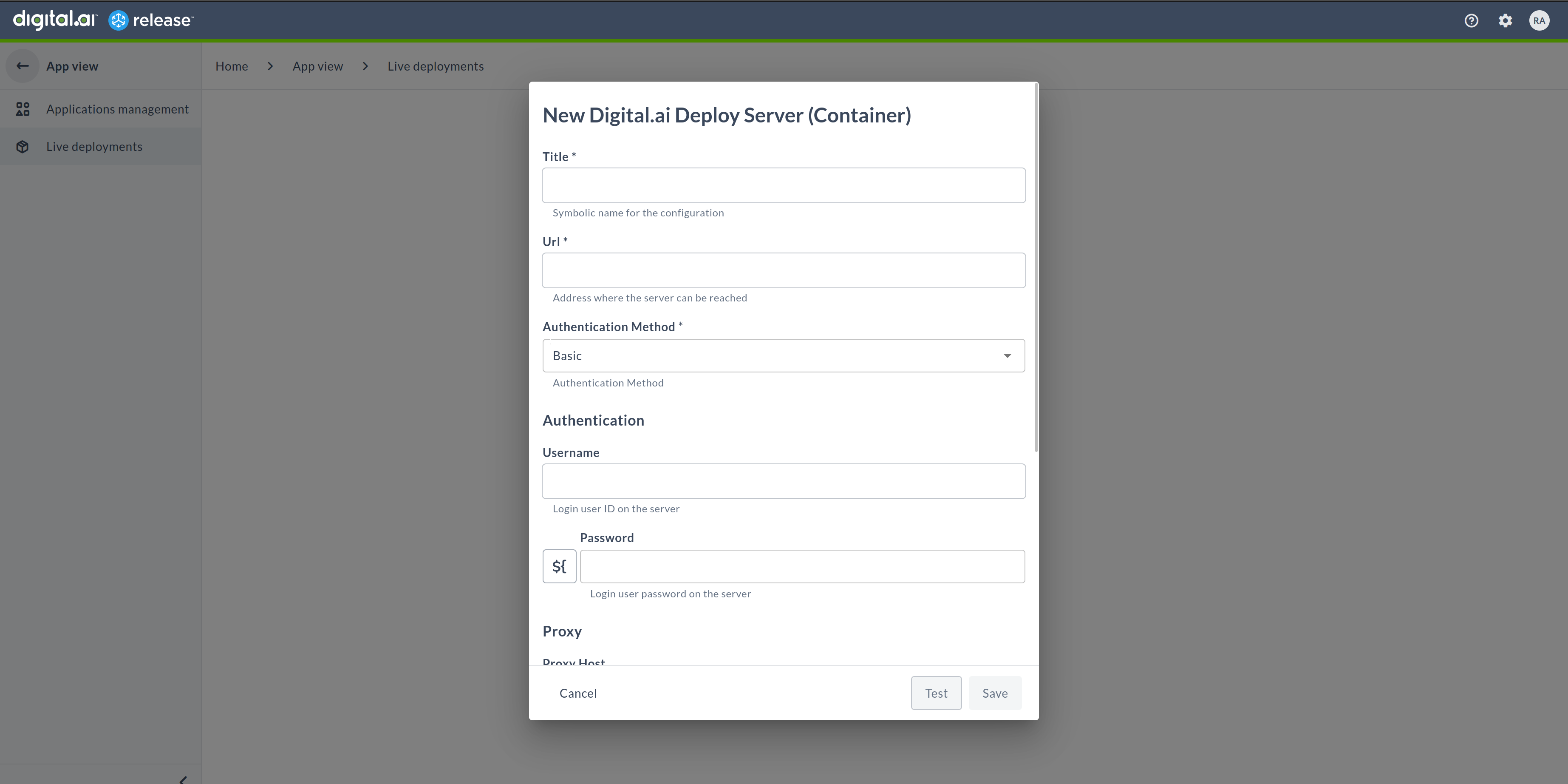Screen dimensions: 1568x784
Task: Focus the Url input field
Action: (x=784, y=270)
